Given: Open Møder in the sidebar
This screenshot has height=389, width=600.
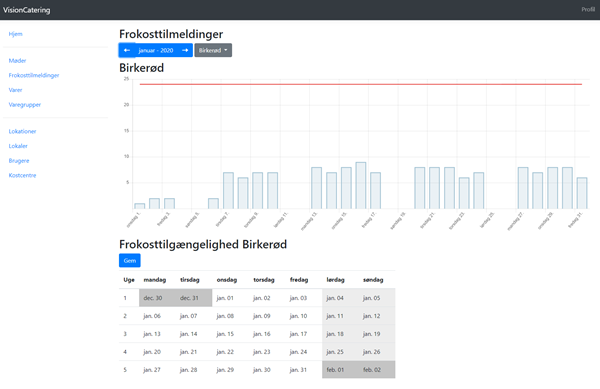Looking at the screenshot, I should click(x=18, y=60).
